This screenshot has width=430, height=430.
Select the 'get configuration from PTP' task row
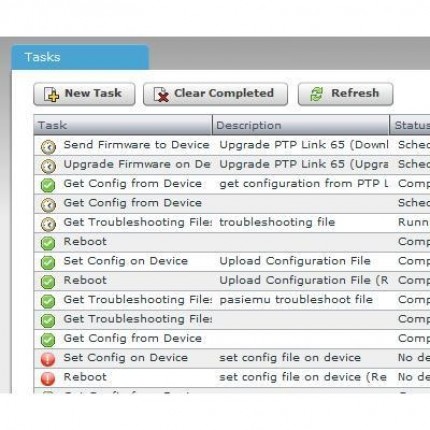tap(232, 184)
